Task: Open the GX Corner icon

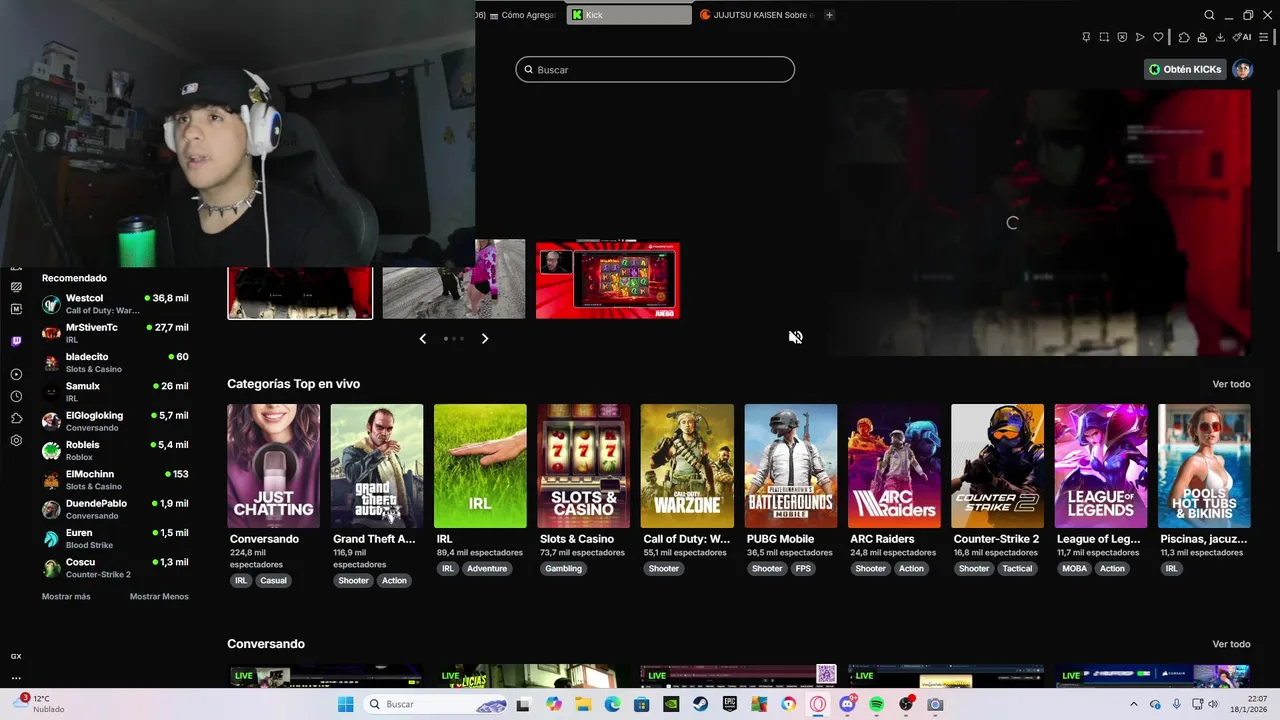Action: coord(16,656)
